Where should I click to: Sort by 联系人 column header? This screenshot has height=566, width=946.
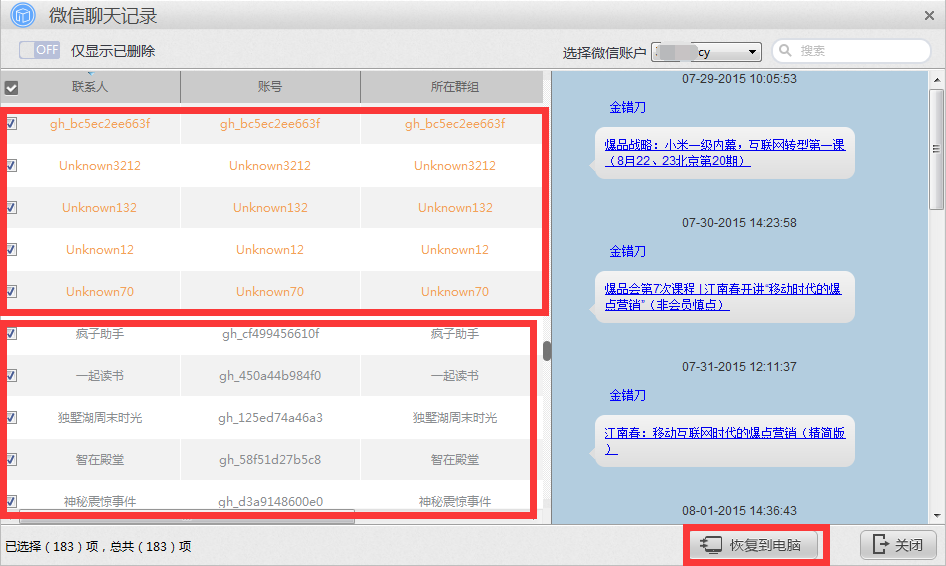[90, 87]
